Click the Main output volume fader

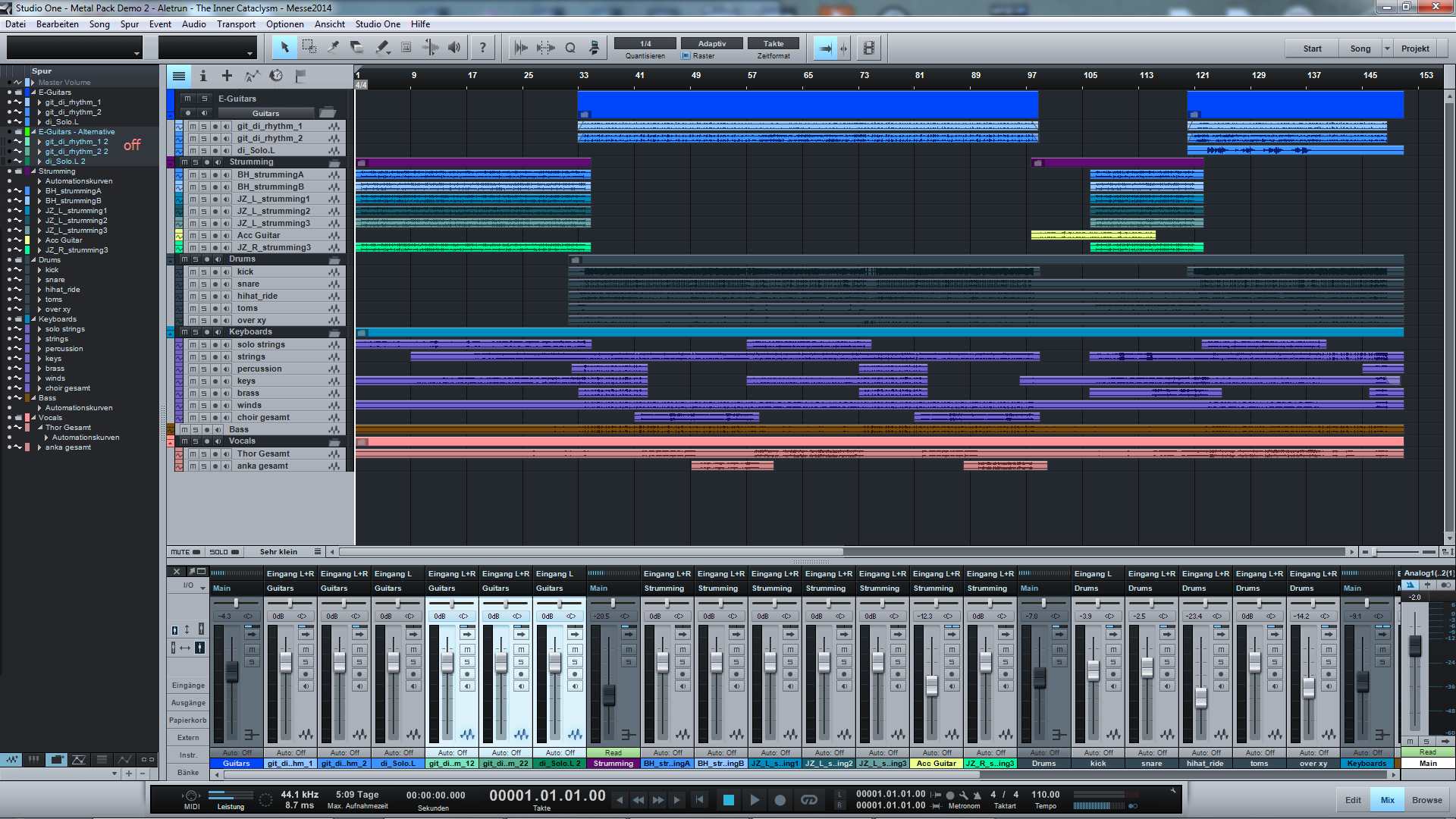coord(1414,646)
